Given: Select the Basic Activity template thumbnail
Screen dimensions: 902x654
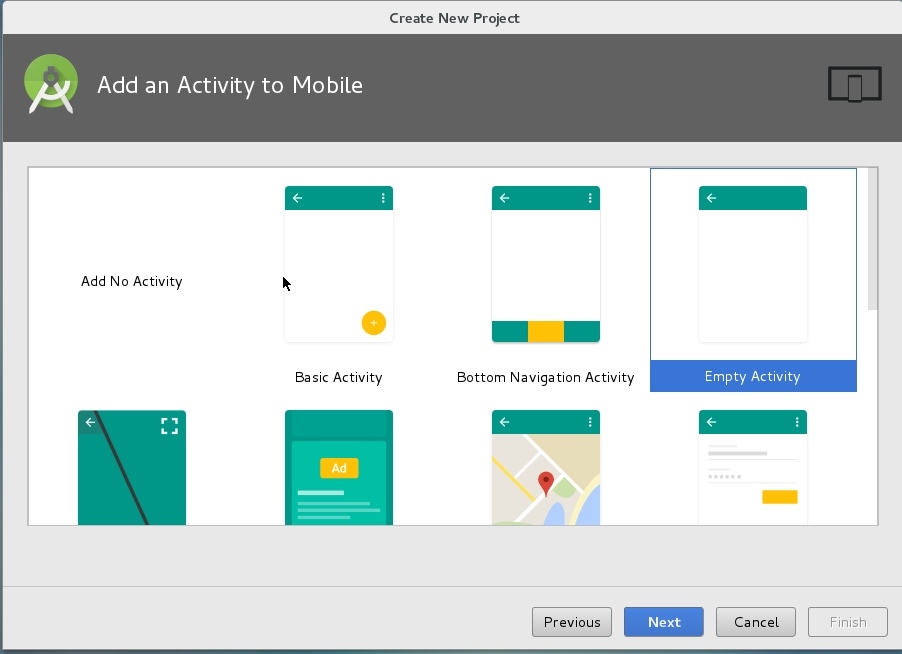Looking at the screenshot, I should (338, 265).
